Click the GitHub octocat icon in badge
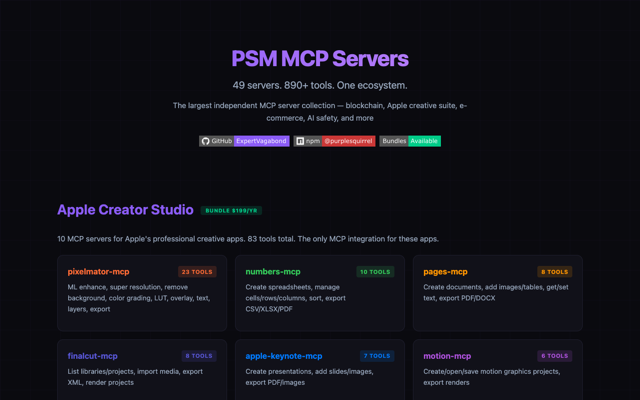 coord(205,141)
